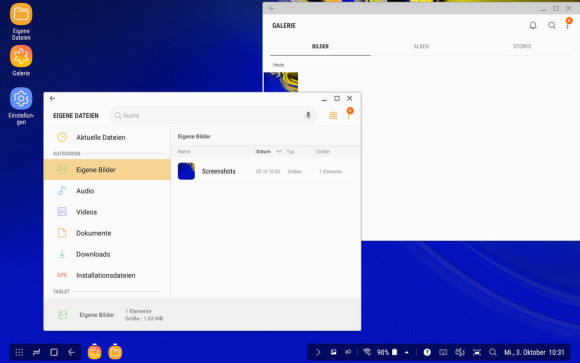The image size is (580, 363).
Task: Launch the Galerie desktop icon
Action: pyautogui.click(x=21, y=61)
